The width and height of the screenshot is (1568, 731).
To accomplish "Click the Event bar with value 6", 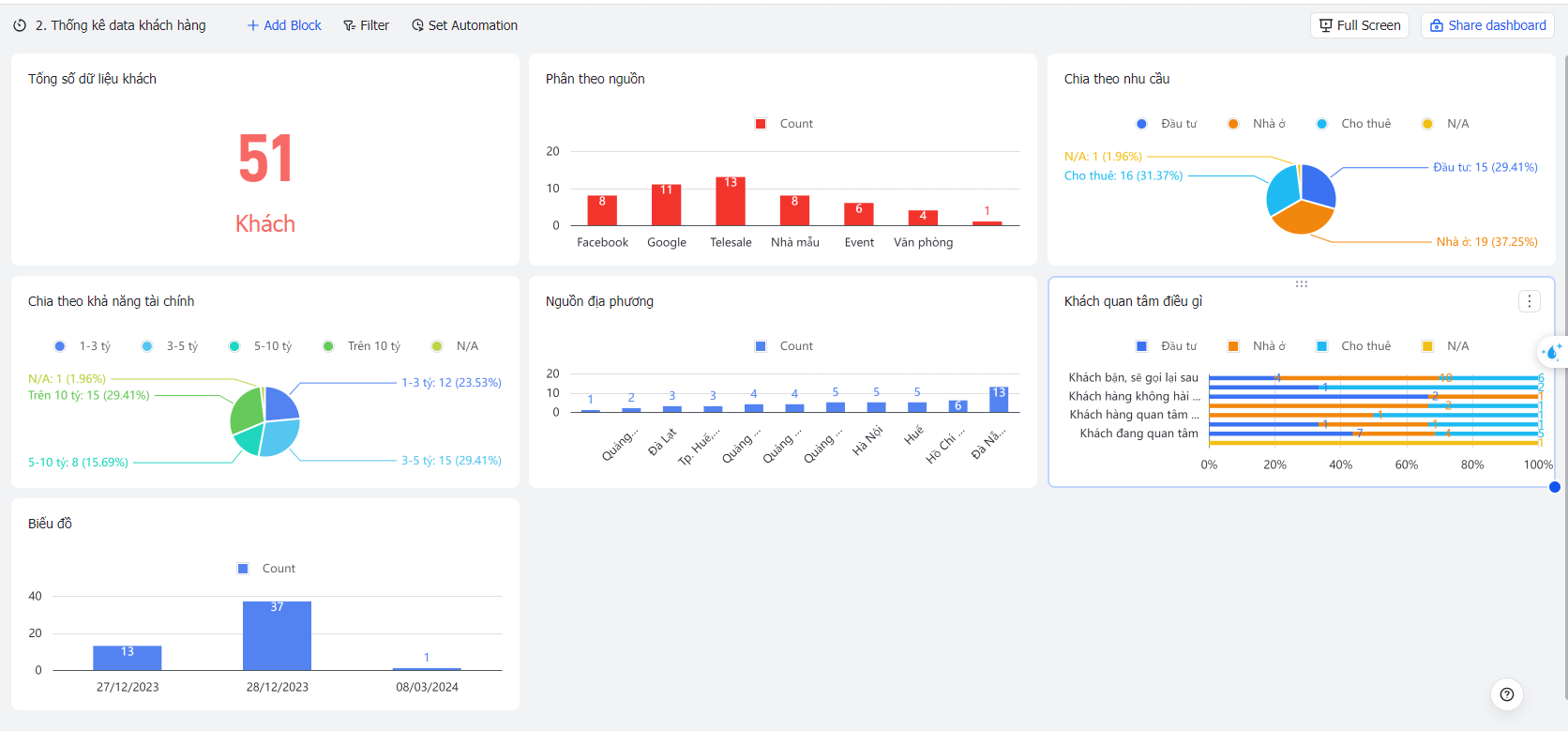I will coord(859,214).
